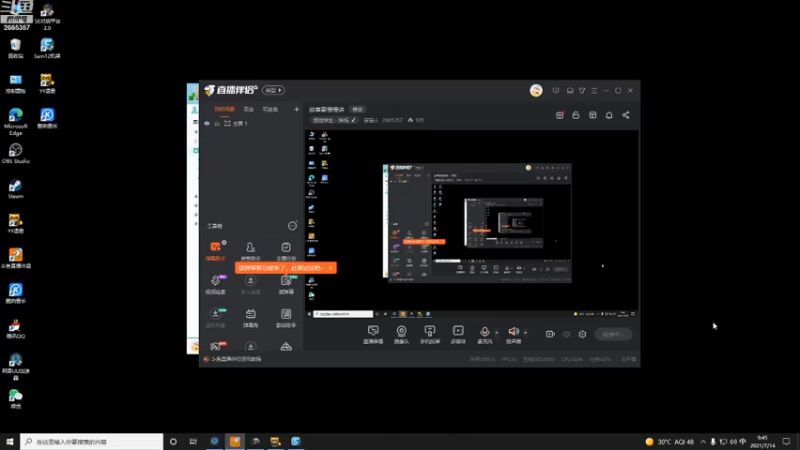Mute the speaker in the bottom bar

pyautogui.click(x=513, y=334)
